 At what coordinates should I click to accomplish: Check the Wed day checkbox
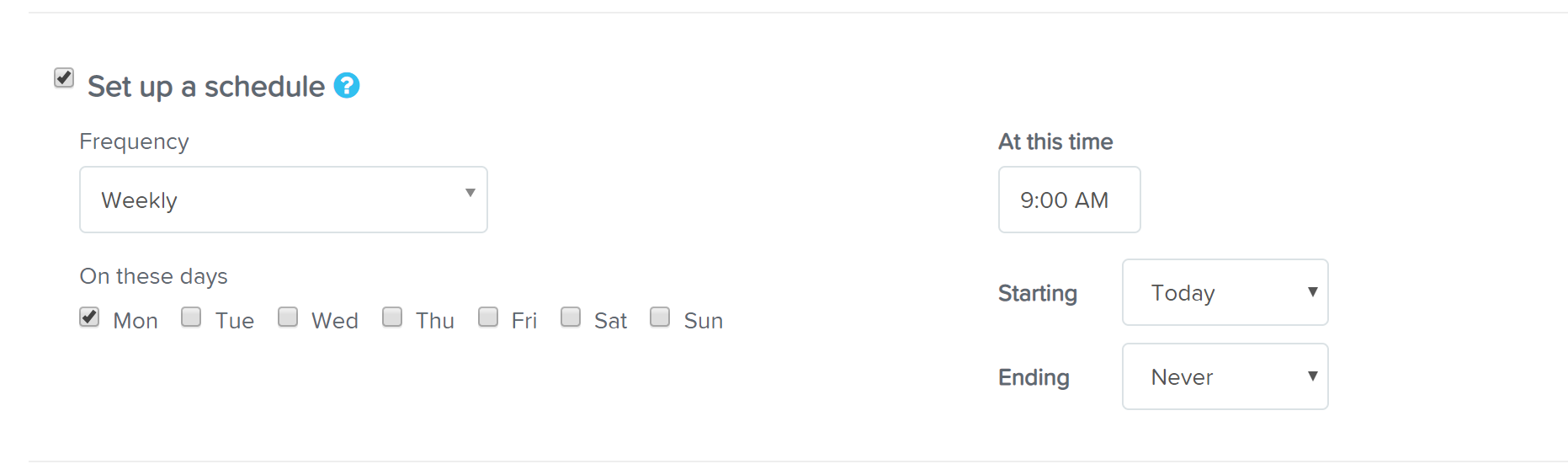(x=288, y=317)
